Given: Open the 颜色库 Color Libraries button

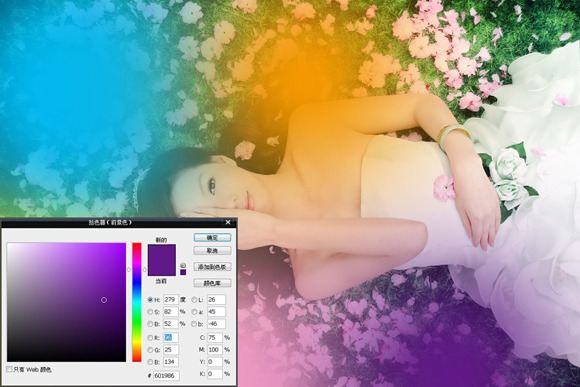Looking at the screenshot, I should tap(212, 283).
